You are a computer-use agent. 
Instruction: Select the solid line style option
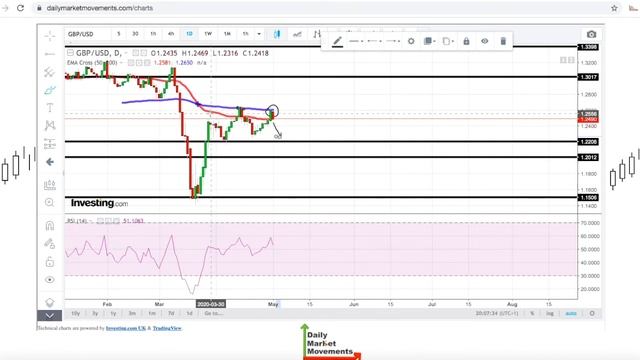[x=356, y=41]
